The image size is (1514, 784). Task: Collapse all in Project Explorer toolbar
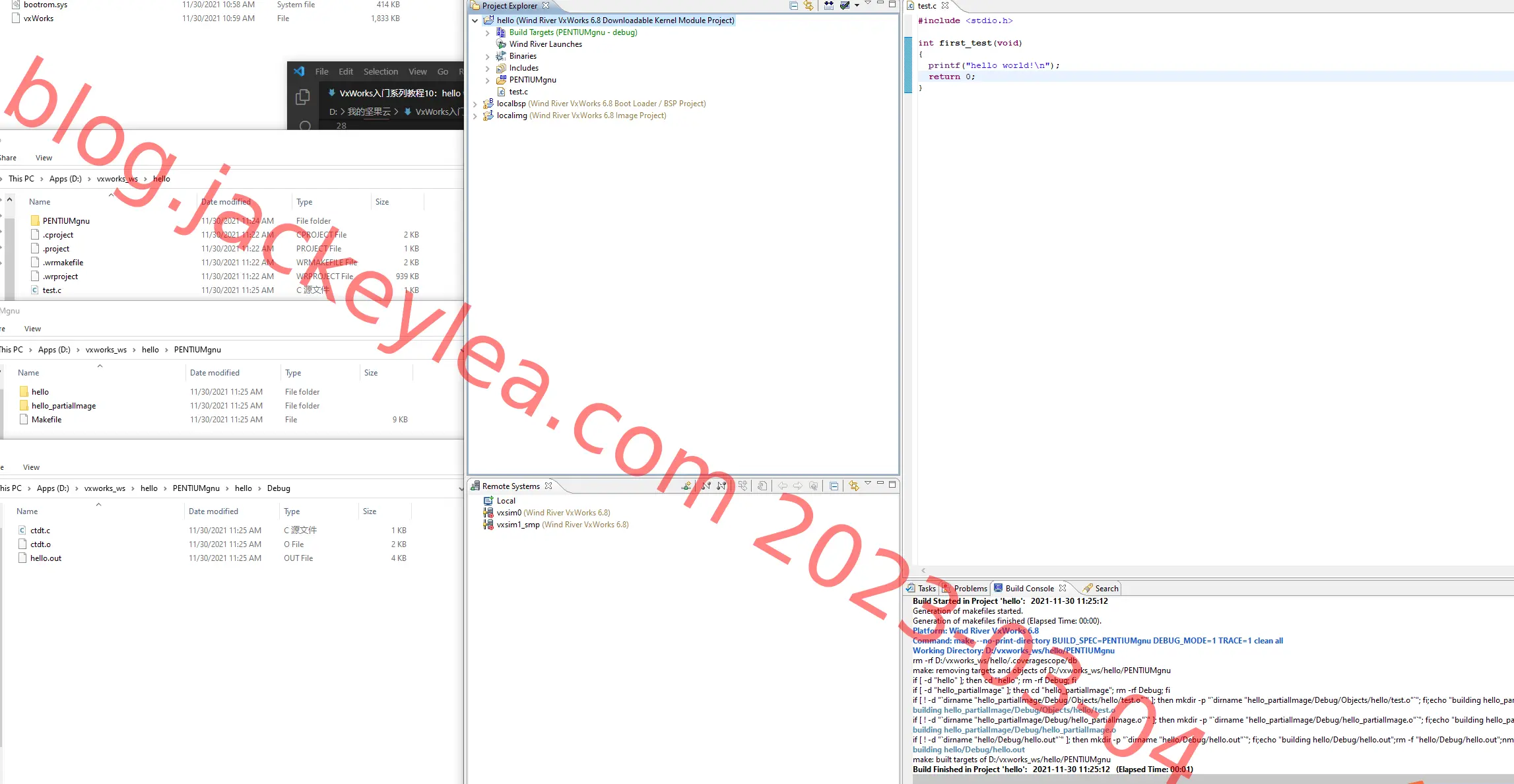pos(794,5)
